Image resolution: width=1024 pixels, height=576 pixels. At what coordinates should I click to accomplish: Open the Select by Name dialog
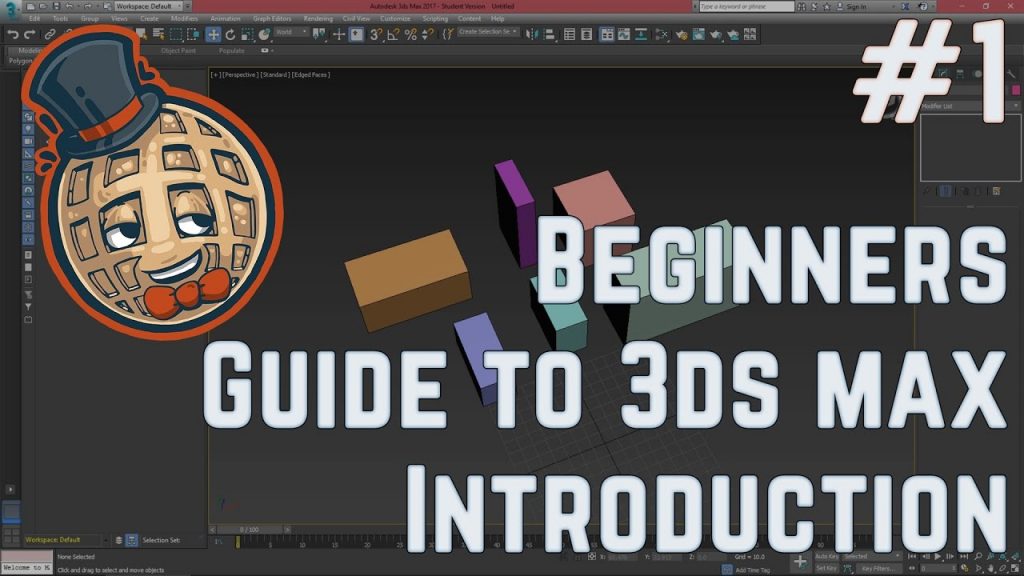tap(157, 33)
